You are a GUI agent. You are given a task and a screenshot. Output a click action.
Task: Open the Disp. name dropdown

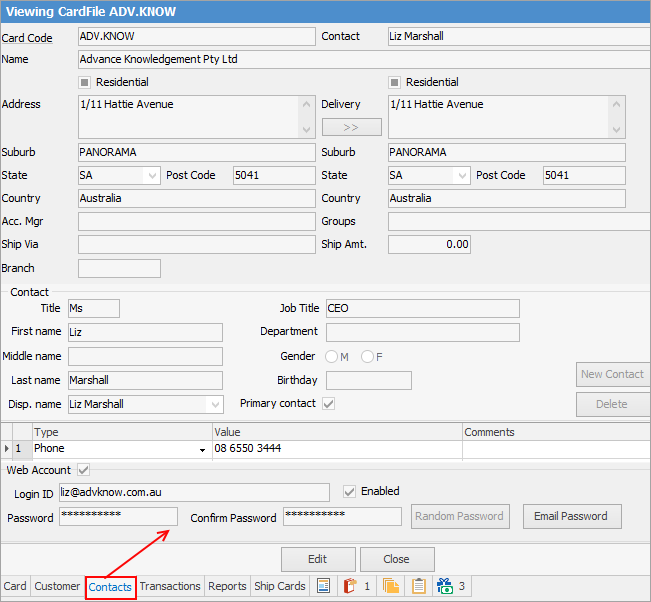point(214,405)
